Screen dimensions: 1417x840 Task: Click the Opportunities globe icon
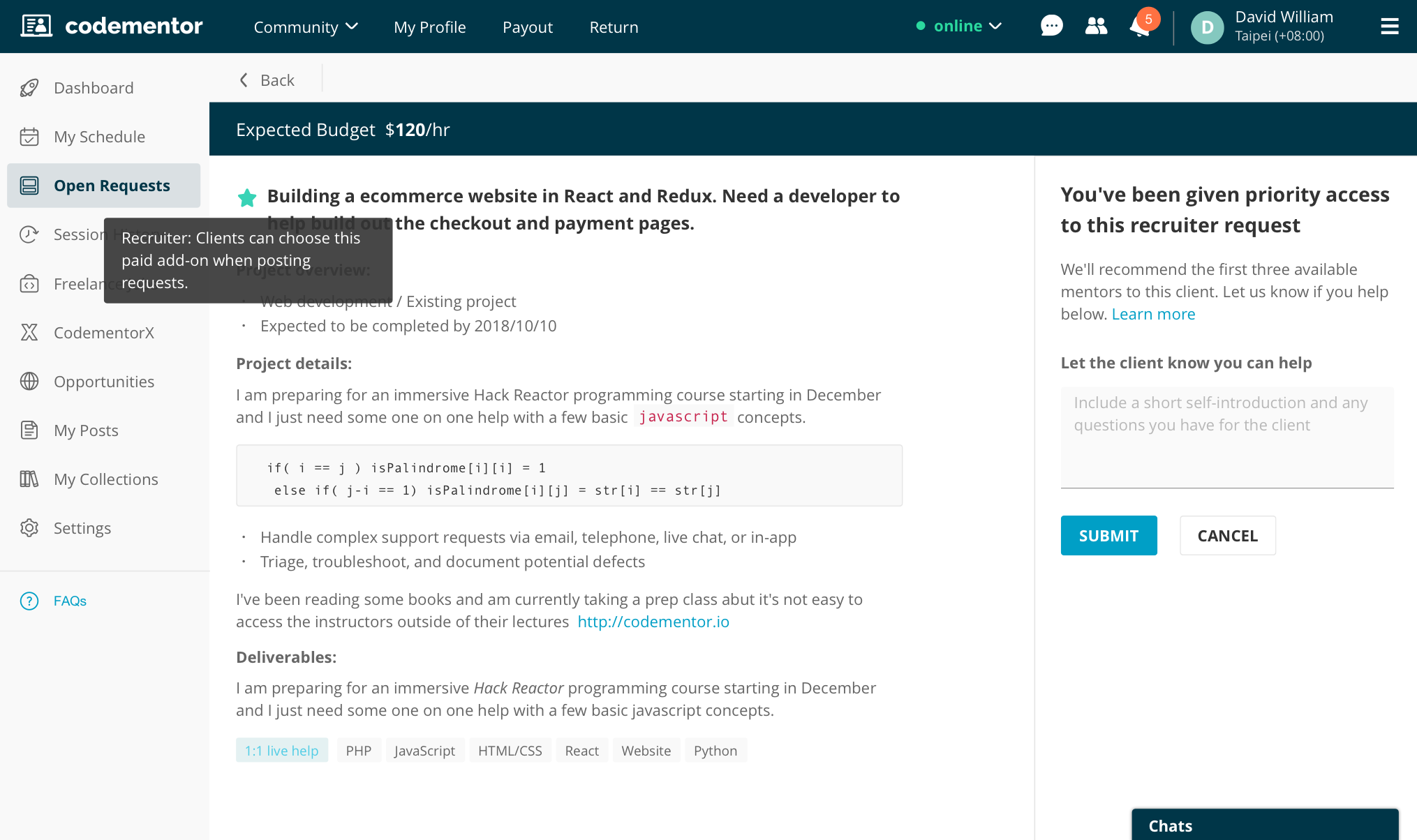click(x=29, y=382)
